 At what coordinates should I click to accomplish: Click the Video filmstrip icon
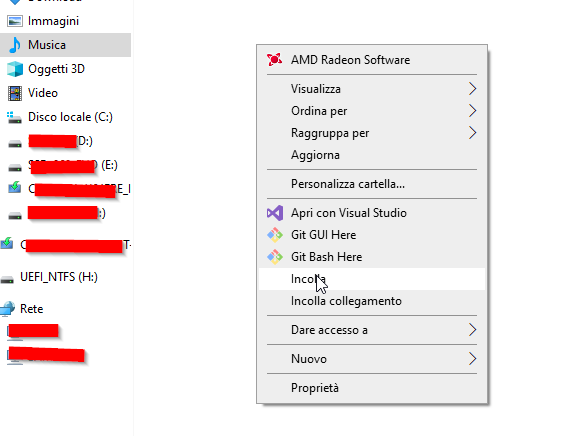click(x=15, y=93)
